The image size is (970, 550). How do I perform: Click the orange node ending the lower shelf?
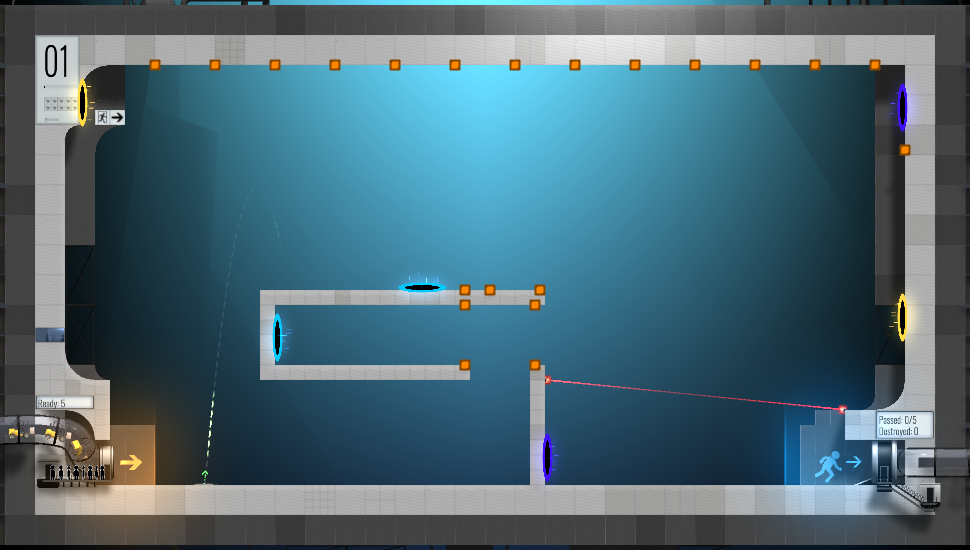[465, 365]
